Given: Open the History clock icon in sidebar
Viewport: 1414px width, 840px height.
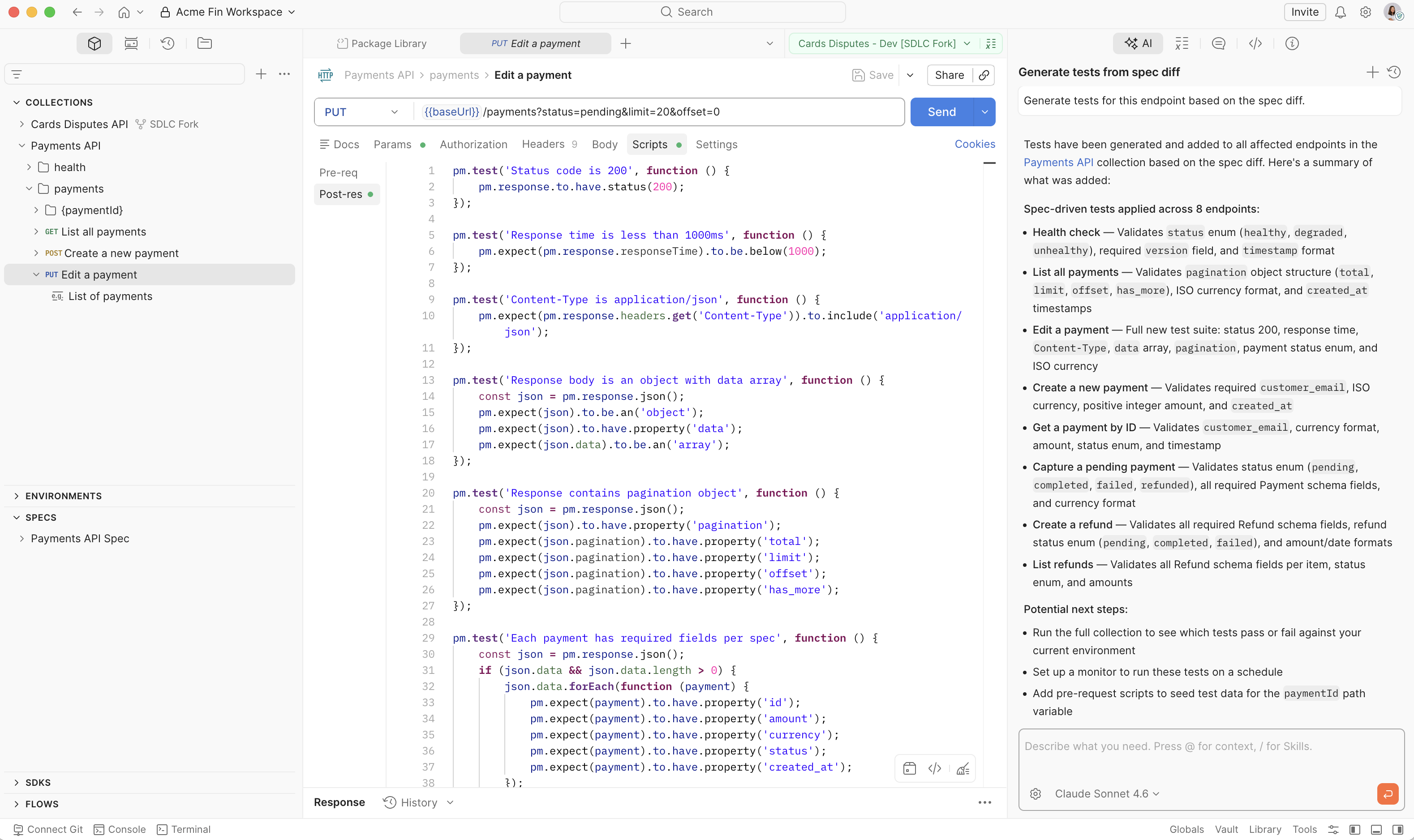Looking at the screenshot, I should (168, 43).
